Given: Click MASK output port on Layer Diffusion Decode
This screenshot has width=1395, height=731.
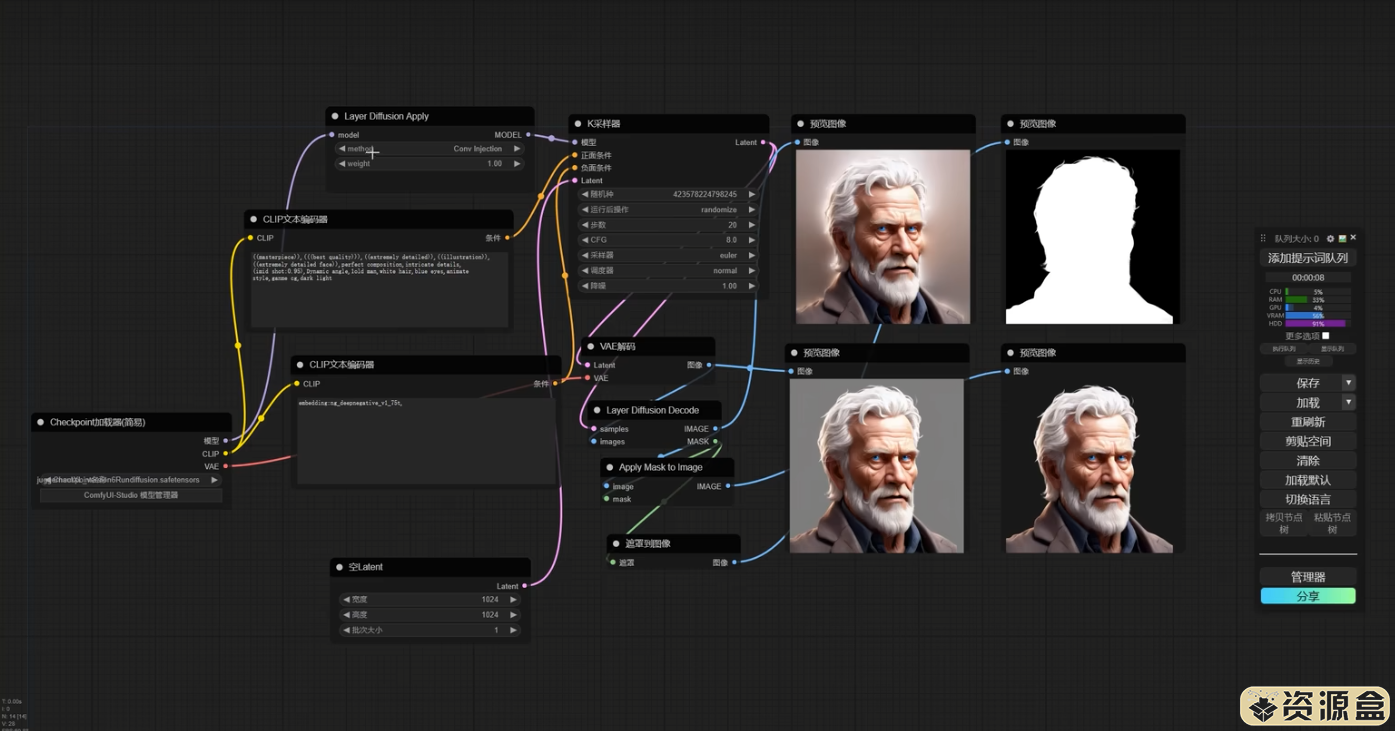Looking at the screenshot, I should [x=715, y=441].
